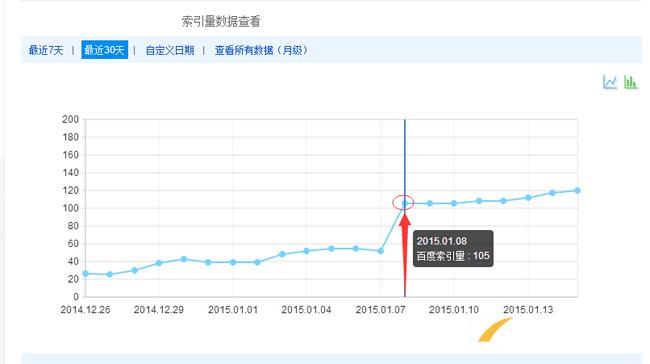Click the data point above 2015.01.07

click(x=381, y=251)
